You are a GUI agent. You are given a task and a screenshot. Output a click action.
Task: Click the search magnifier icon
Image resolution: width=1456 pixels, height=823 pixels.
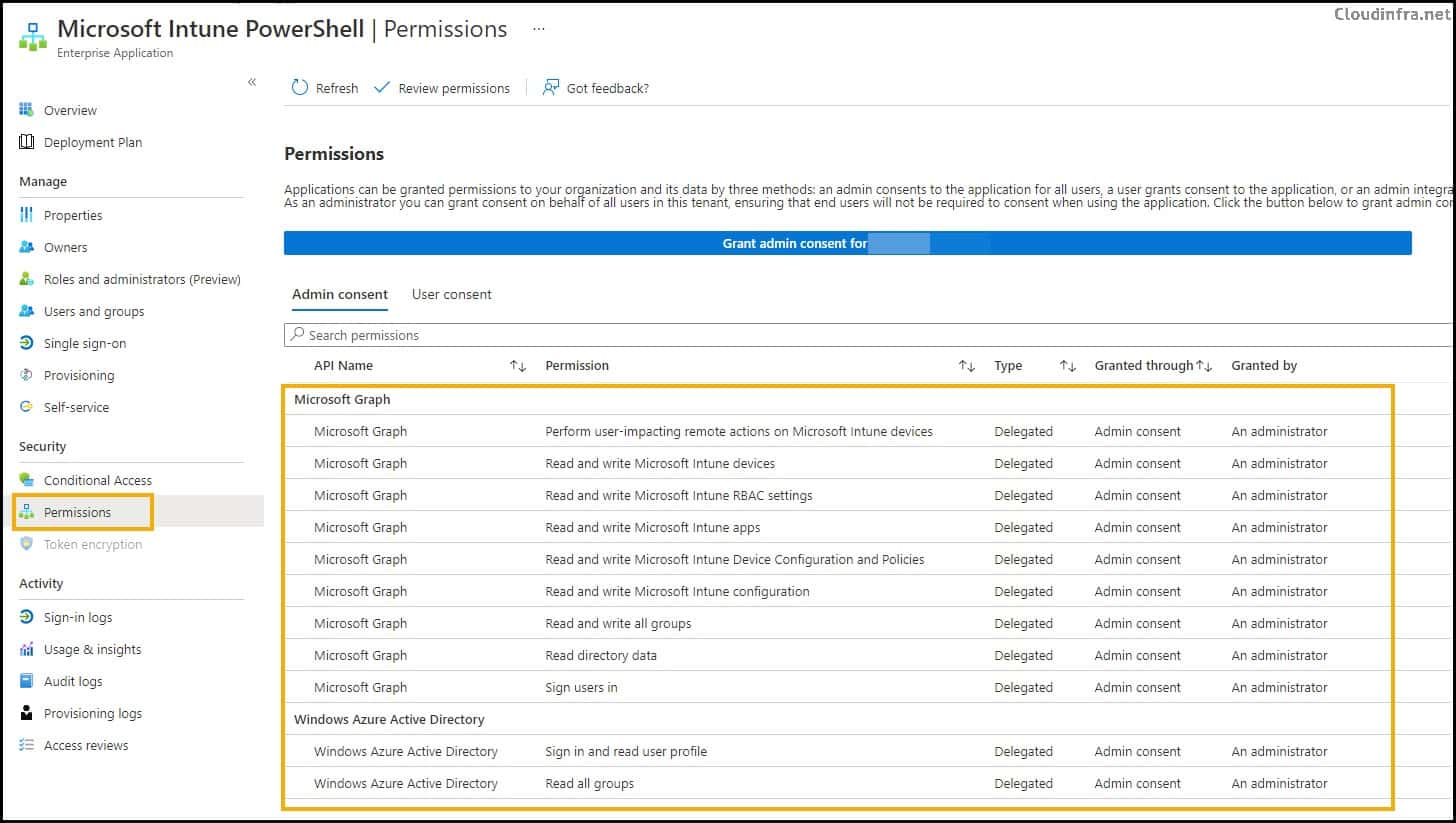[x=297, y=335]
